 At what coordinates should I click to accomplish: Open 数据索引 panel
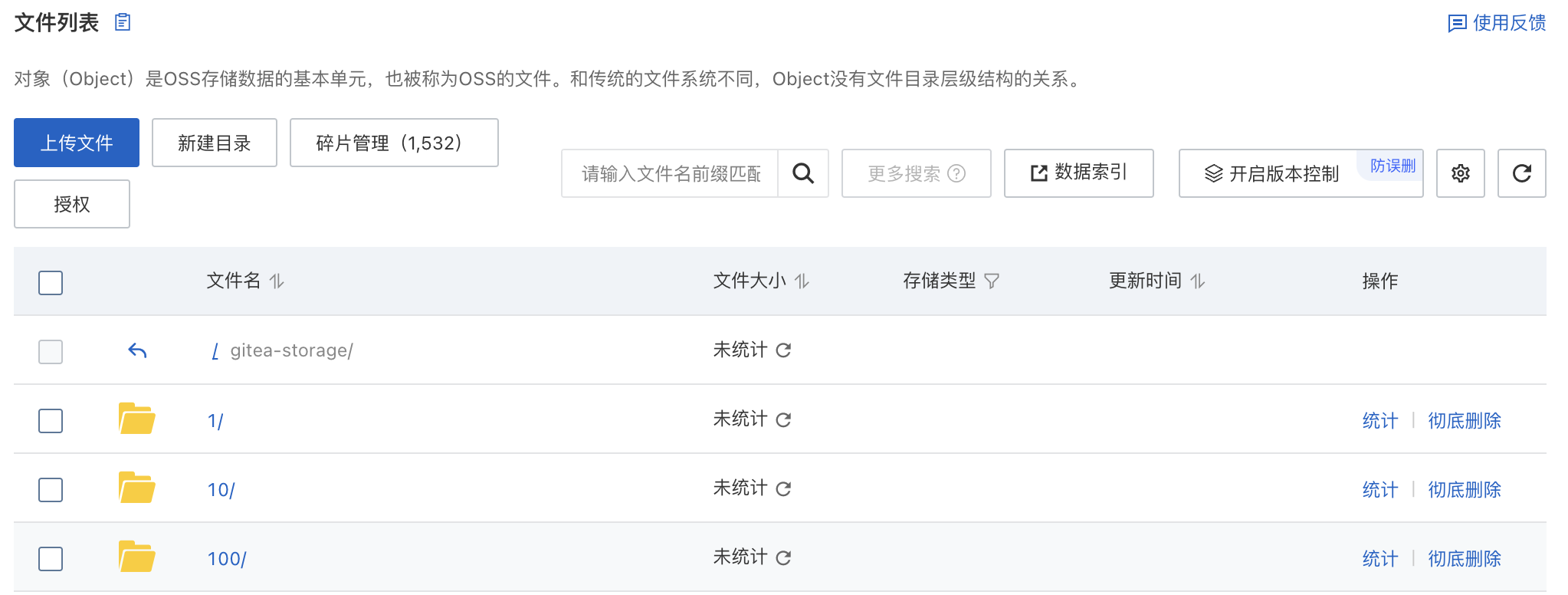pos(1078,173)
